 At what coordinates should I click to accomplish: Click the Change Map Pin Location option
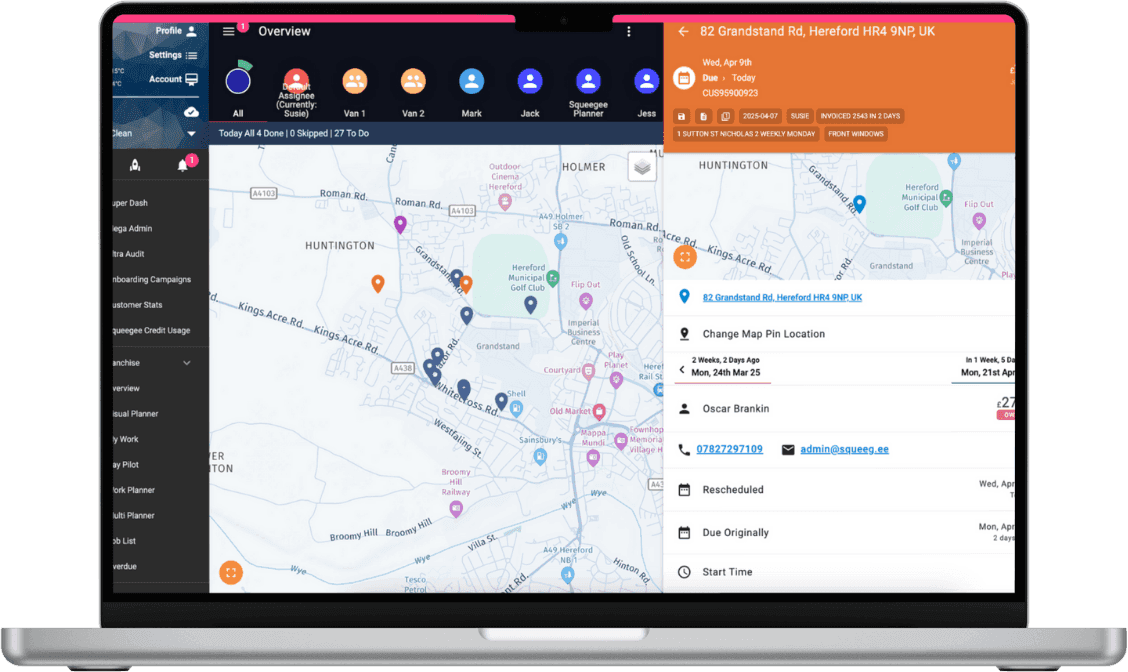click(x=764, y=334)
